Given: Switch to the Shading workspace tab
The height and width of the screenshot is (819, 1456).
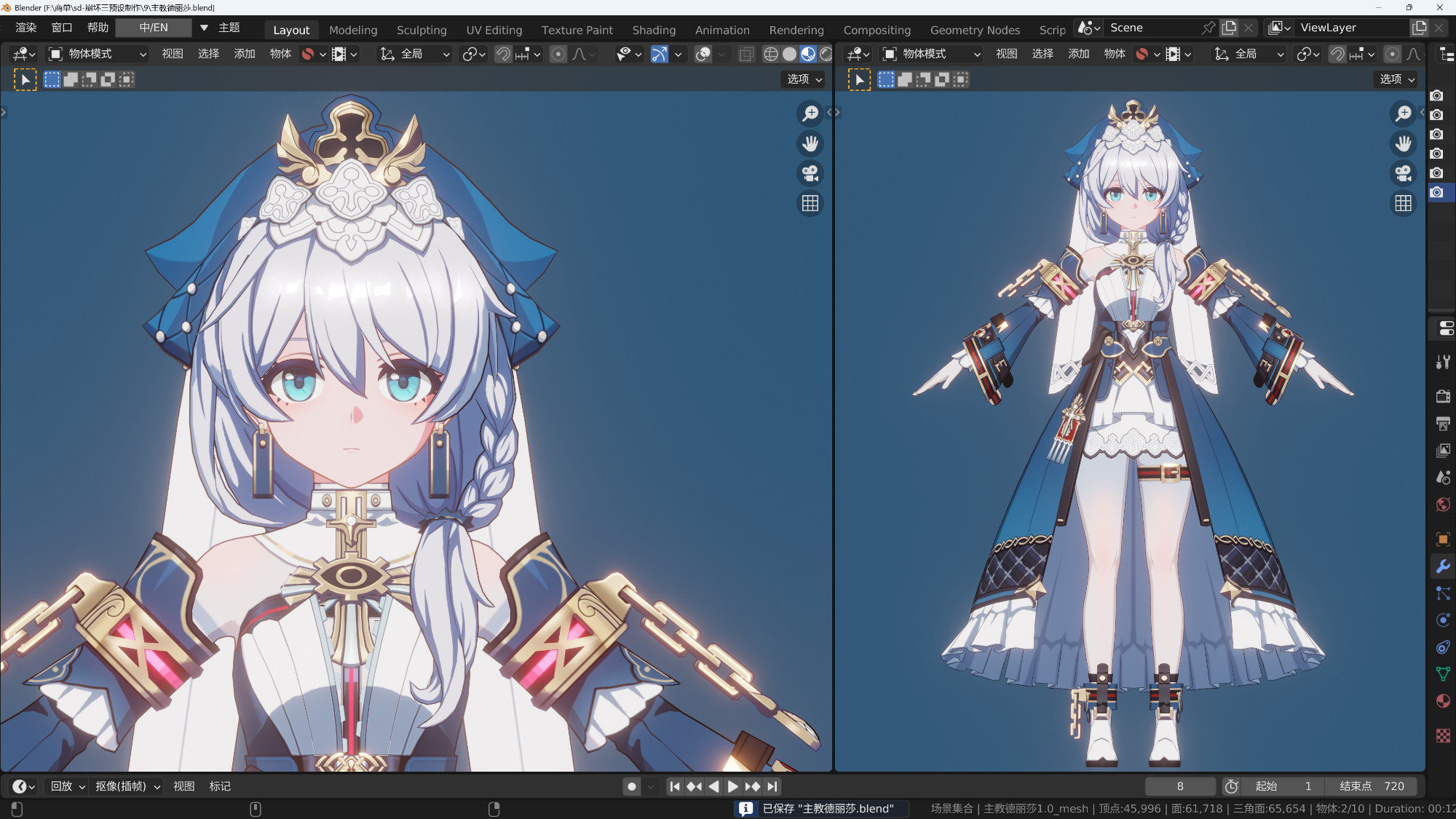Looking at the screenshot, I should [654, 30].
